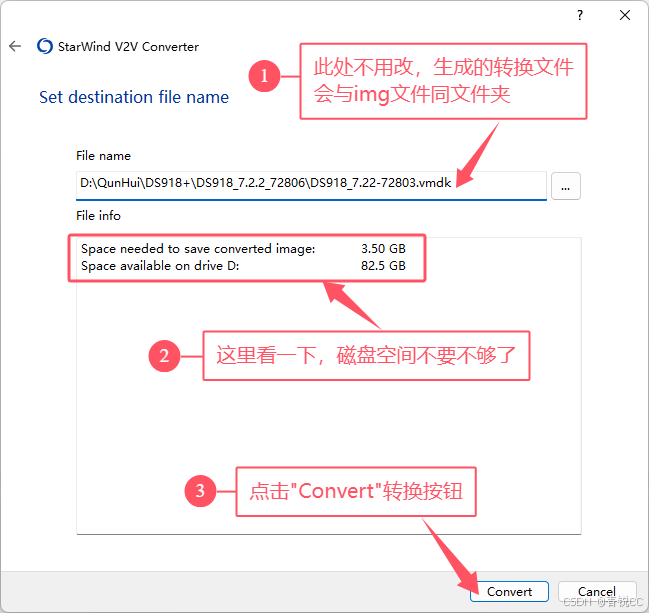Click the 82.5 GB value

click(x=383, y=266)
